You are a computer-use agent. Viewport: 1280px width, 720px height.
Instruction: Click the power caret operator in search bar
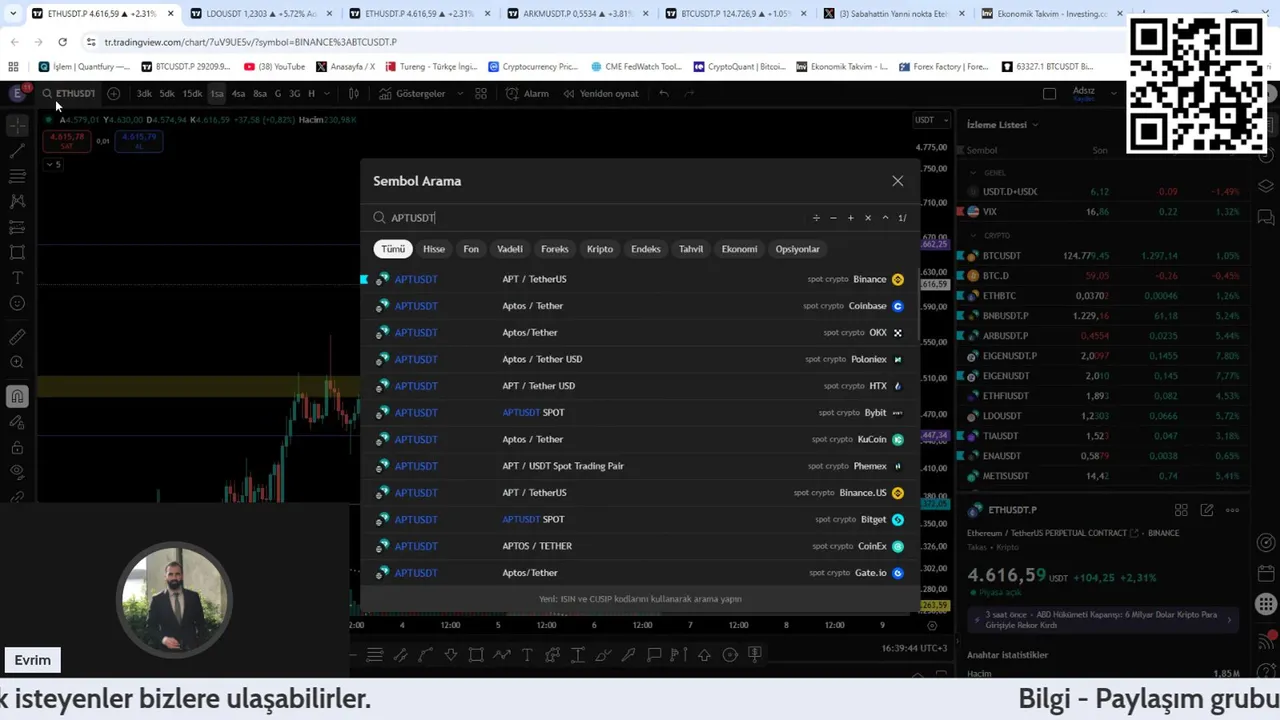pos(885,218)
